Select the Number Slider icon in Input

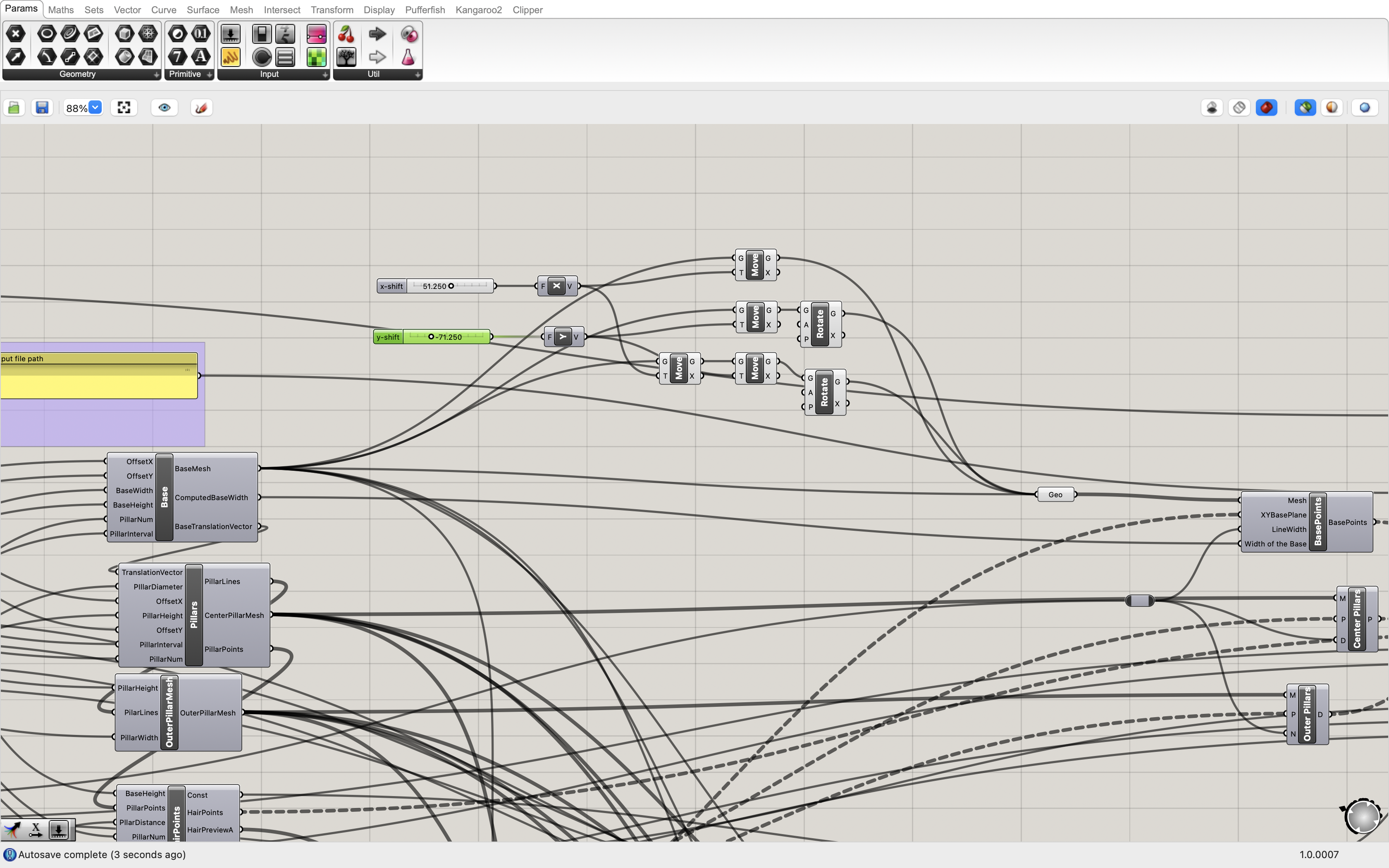231,33
